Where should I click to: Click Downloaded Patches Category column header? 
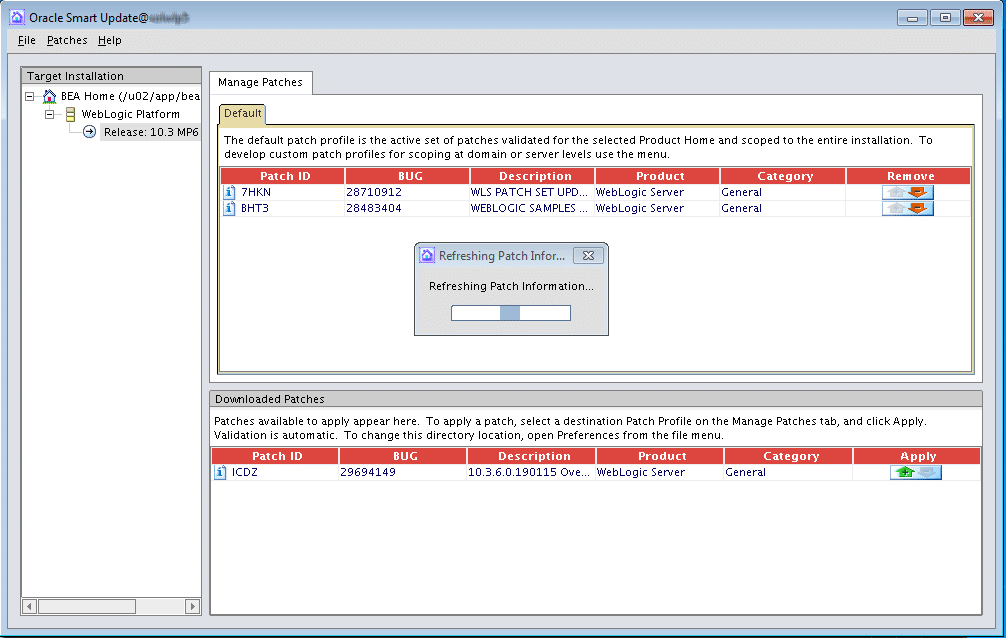click(x=790, y=456)
